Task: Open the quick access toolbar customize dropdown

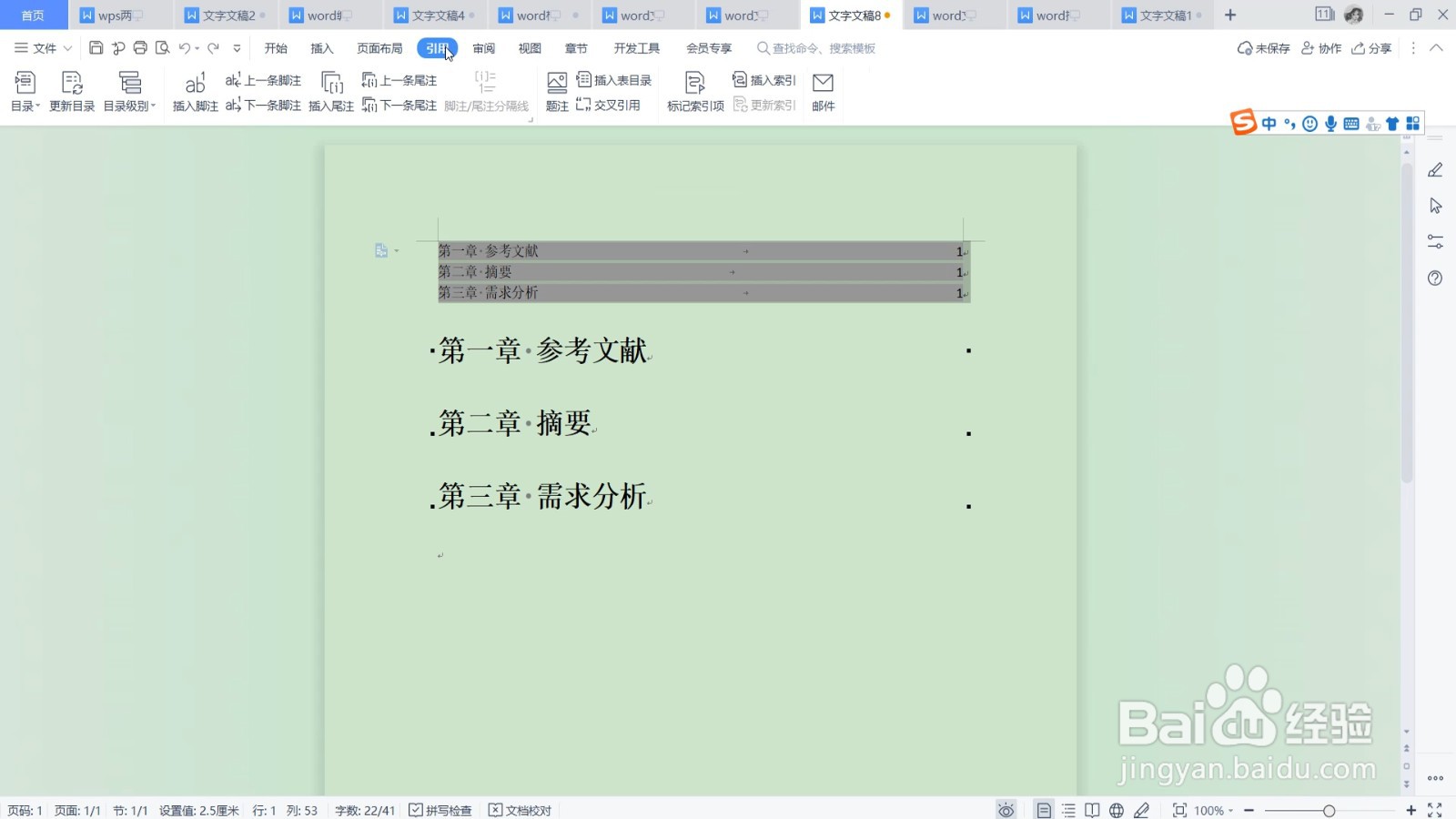Action: point(238,49)
